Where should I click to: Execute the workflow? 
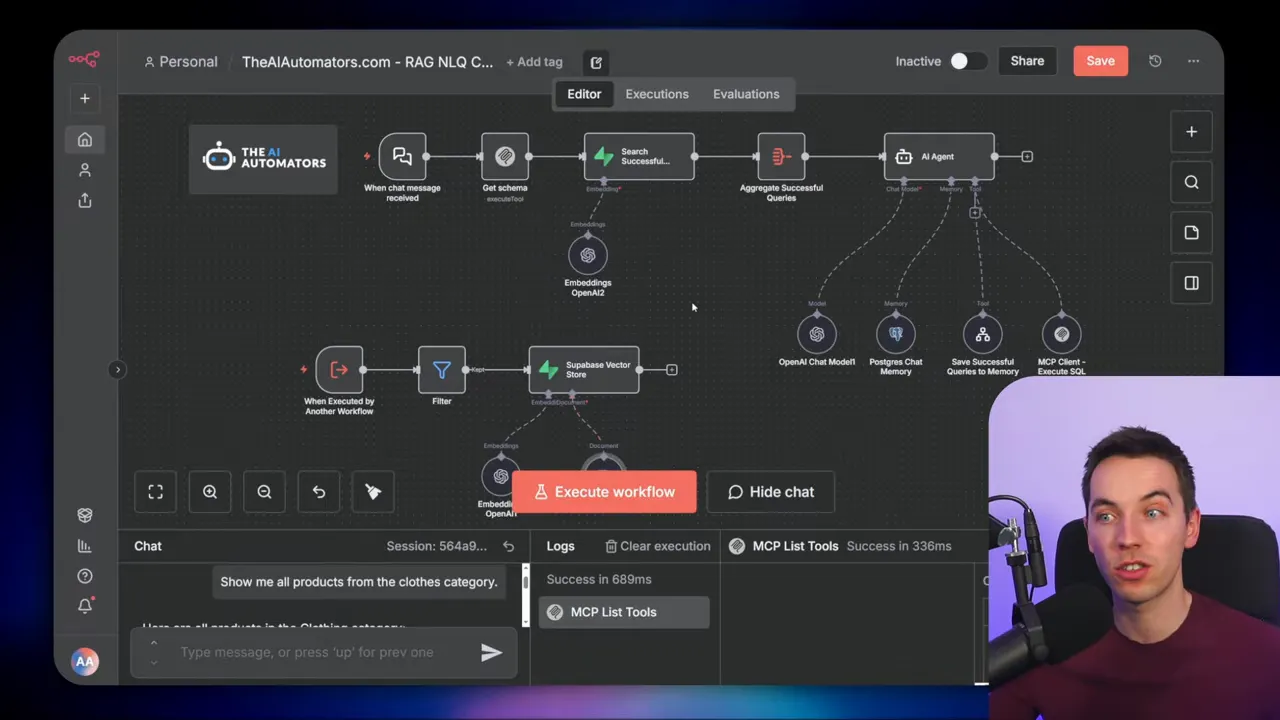(604, 491)
